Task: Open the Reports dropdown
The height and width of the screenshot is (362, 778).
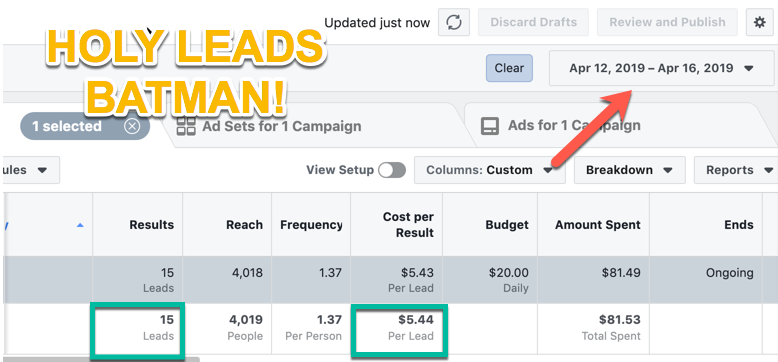Action: pyautogui.click(x=736, y=170)
